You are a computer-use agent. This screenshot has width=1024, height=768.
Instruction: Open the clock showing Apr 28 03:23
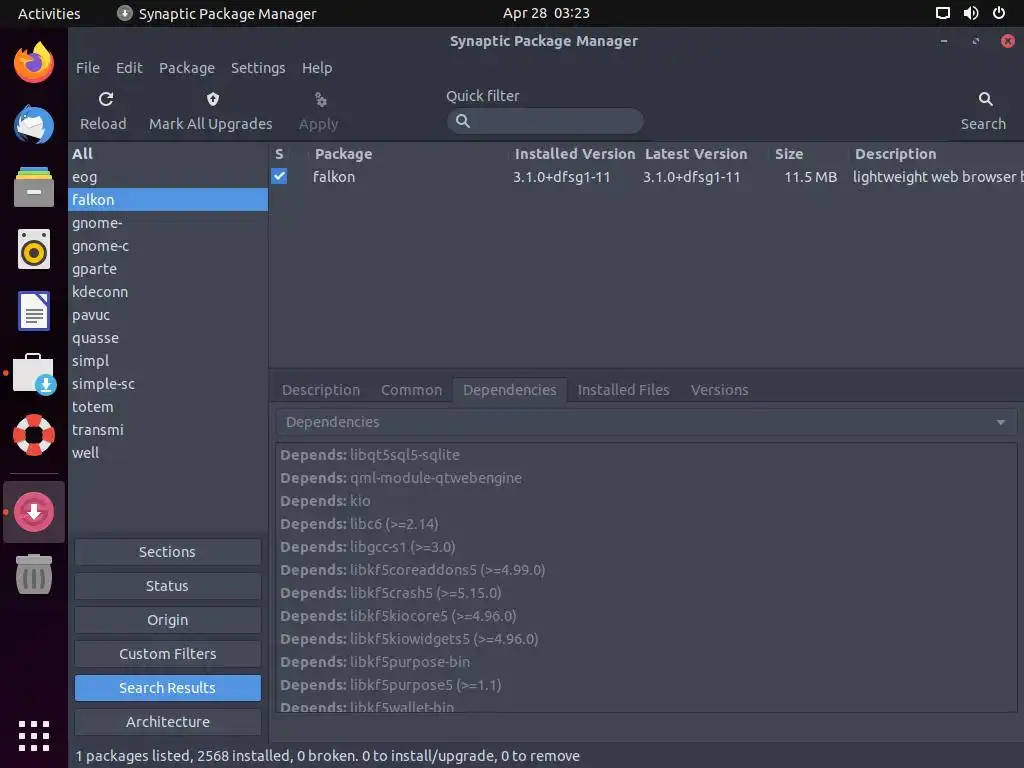point(546,13)
